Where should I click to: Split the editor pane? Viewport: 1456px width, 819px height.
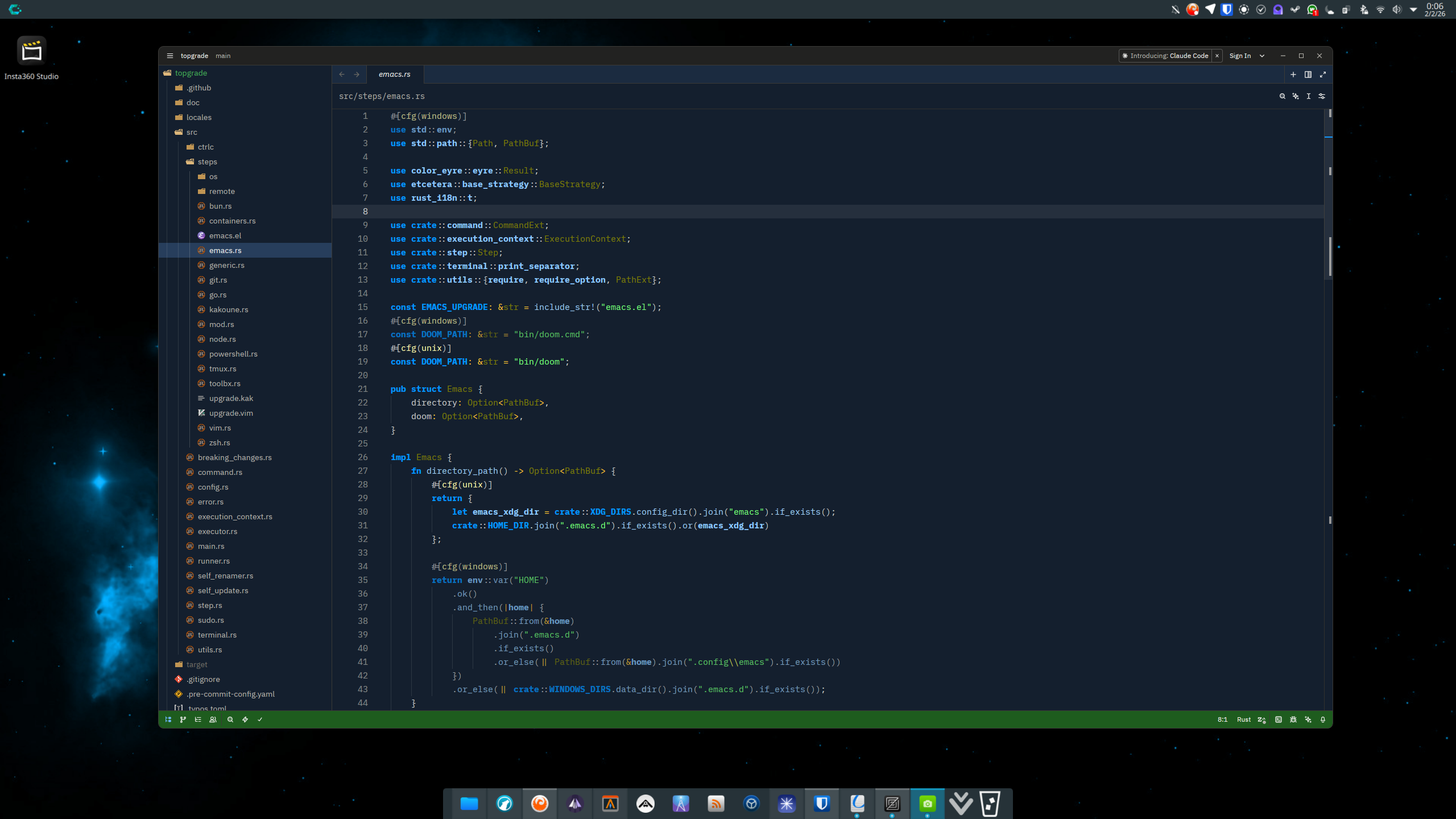point(1308,75)
